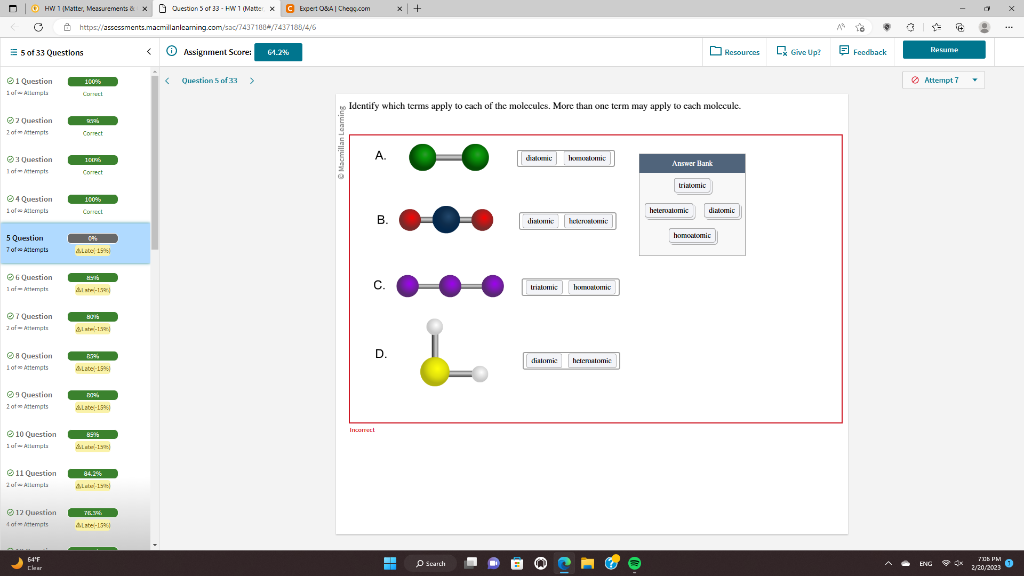Switch to HW 1 Matter, Measurements tab
Viewport: 1024px width, 576px height.
click(90, 8)
